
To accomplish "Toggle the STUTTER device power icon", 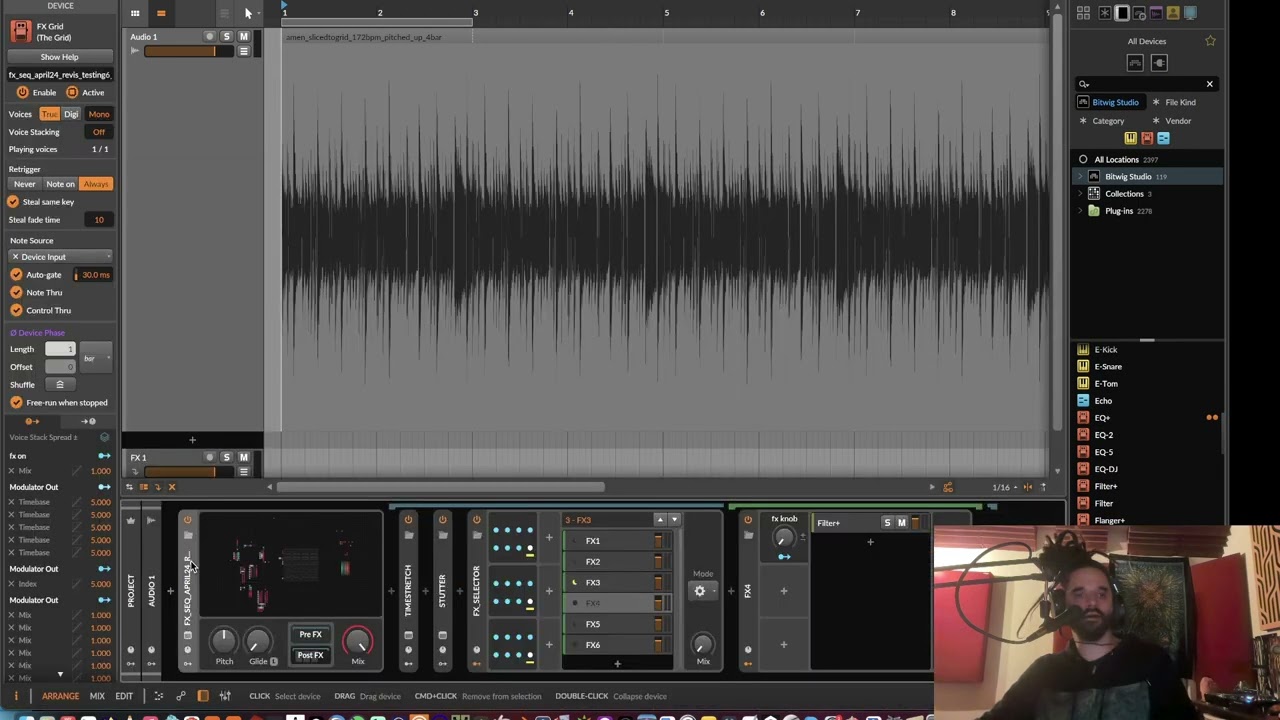I will click(x=442, y=520).
